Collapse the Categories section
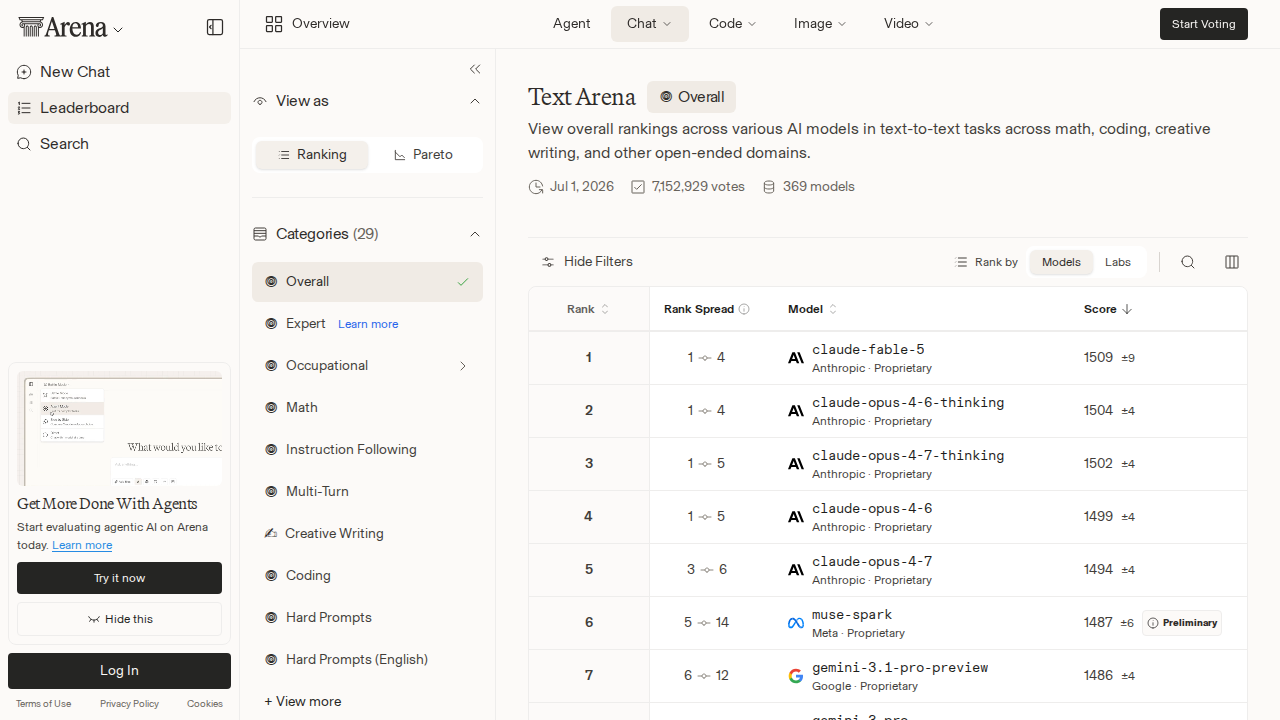Viewport: 1280px width, 720px height. coord(475,234)
